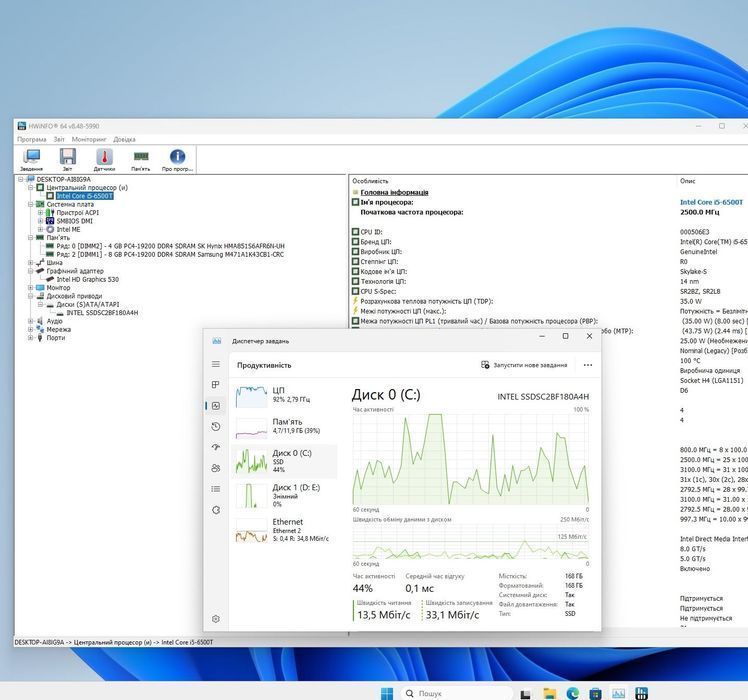Viewport: 748px width, 700px height.
Task: Maximize the Task Manager window
Action: click(x=565, y=336)
